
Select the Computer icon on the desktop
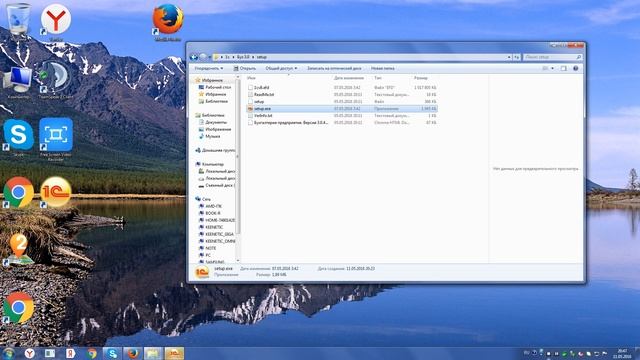pyautogui.click(x=18, y=82)
